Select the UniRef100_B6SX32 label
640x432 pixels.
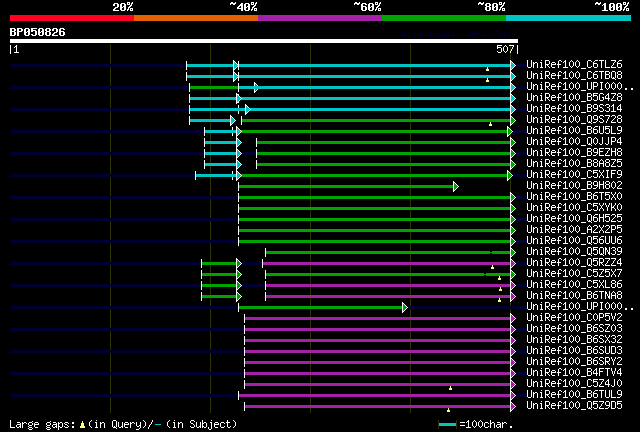pos(574,340)
